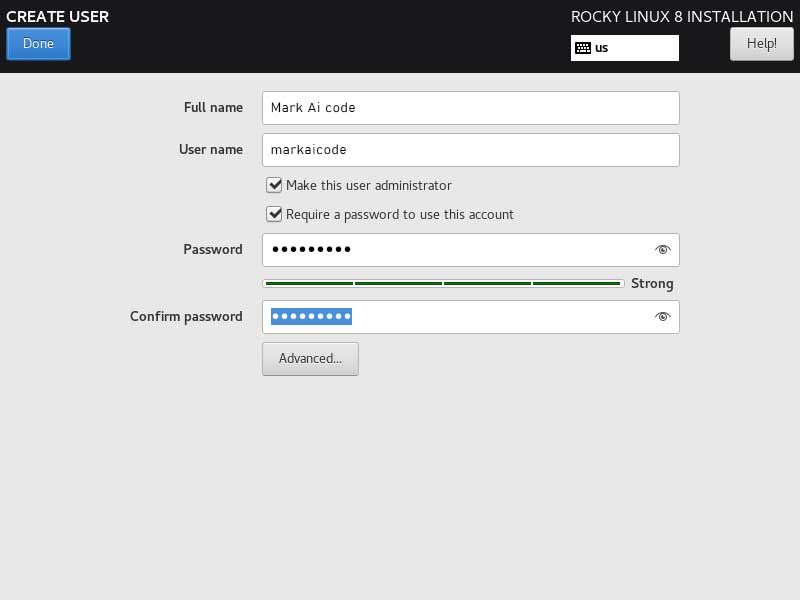
Task: Reveal password with eye icon in Password field
Action: (662, 250)
